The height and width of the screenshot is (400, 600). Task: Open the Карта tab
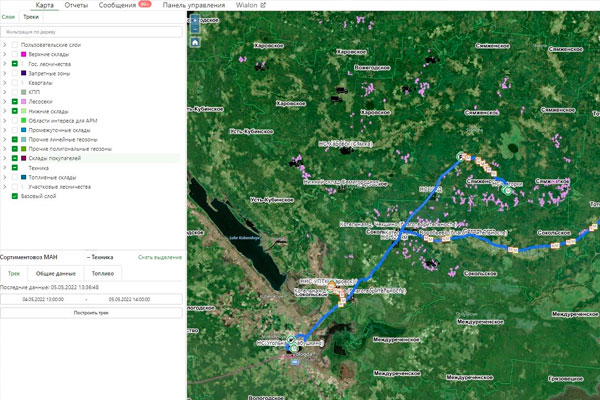click(44, 5)
